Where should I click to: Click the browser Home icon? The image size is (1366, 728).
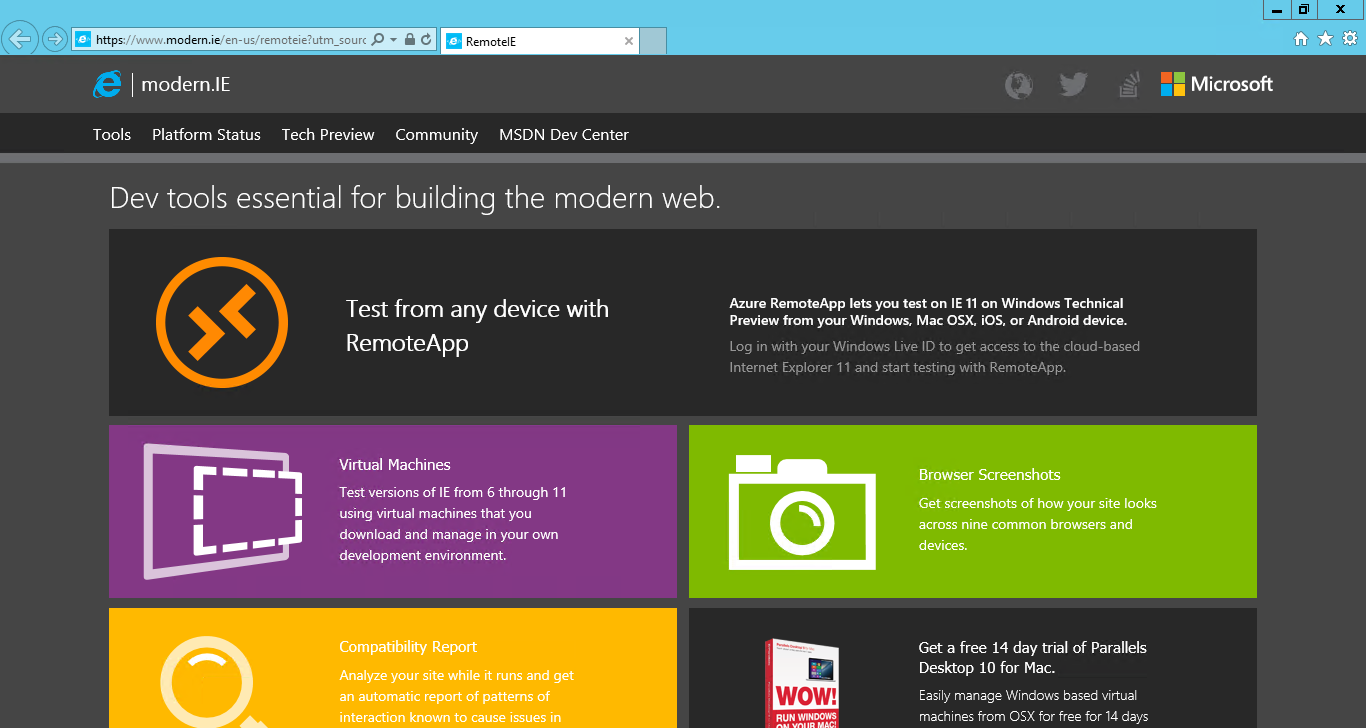click(1300, 39)
